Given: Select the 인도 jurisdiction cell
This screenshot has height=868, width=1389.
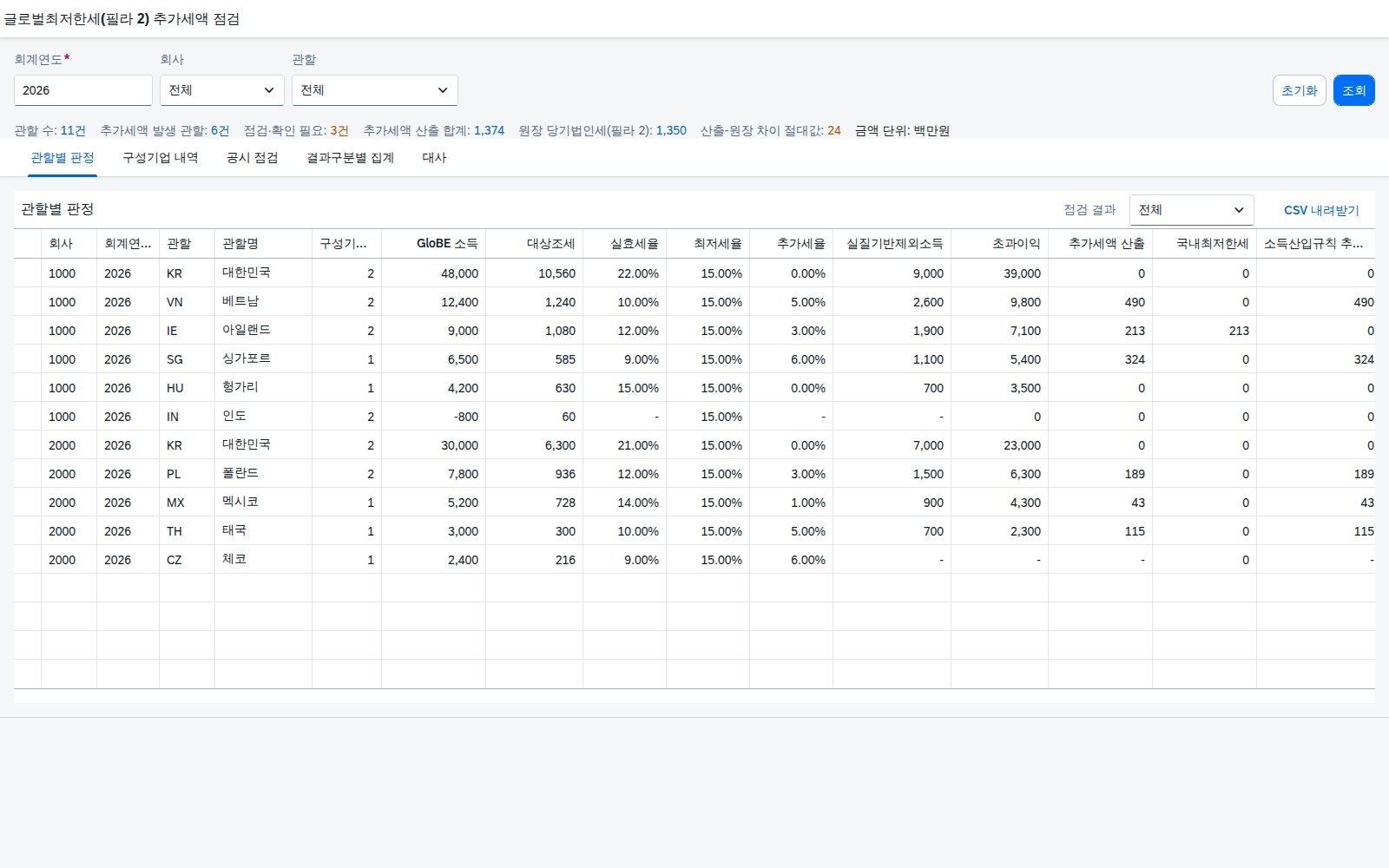Looking at the screenshot, I should point(264,417).
